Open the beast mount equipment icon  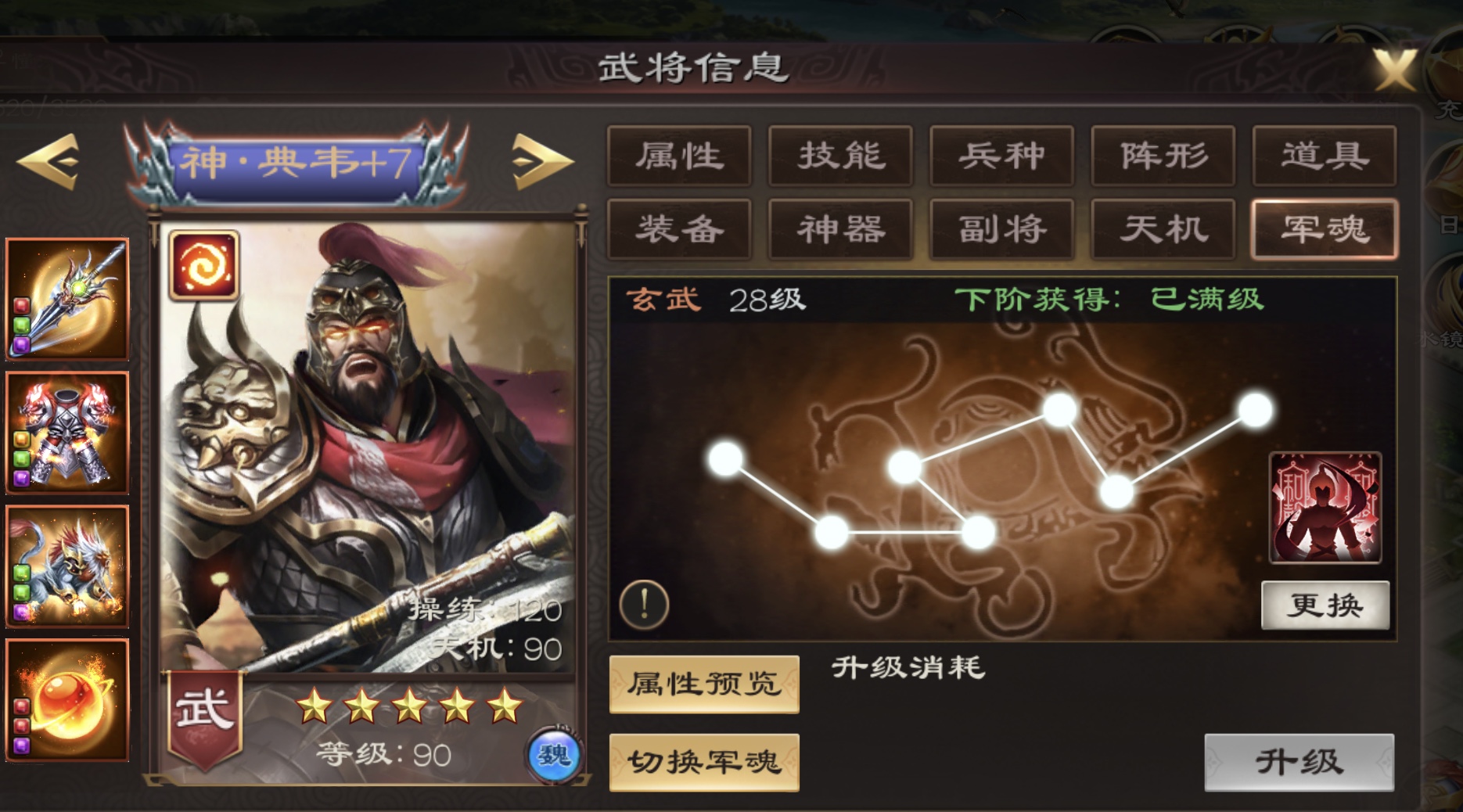coord(67,566)
